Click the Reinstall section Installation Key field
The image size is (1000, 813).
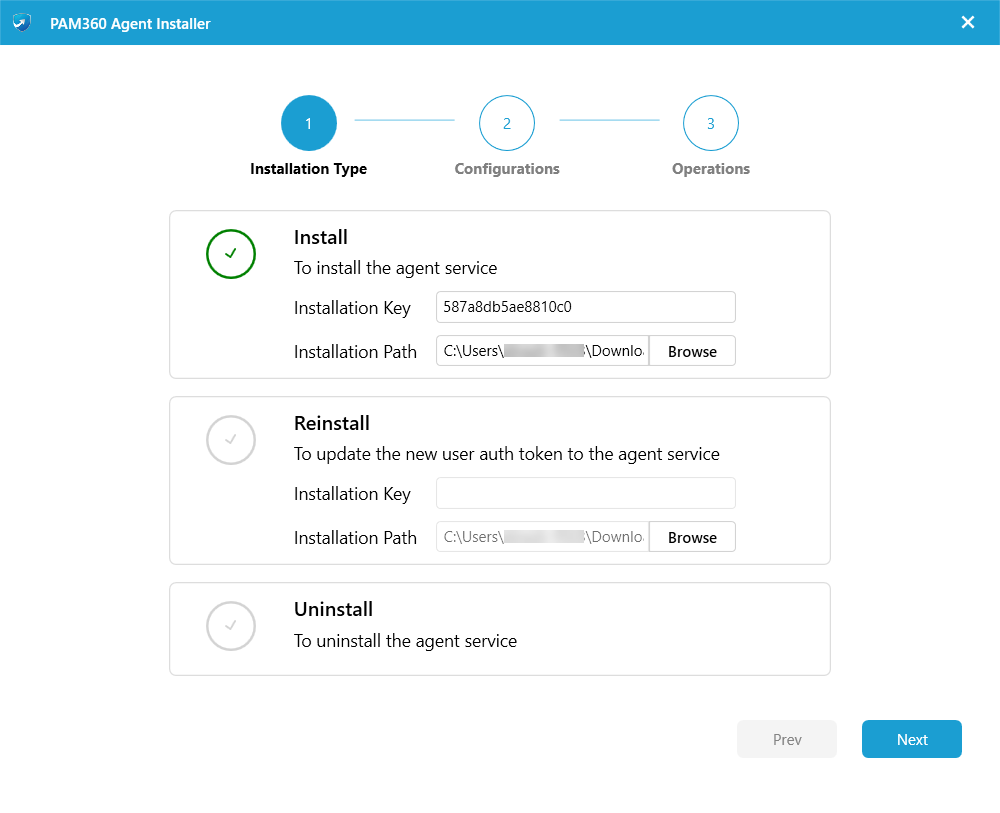click(x=585, y=493)
